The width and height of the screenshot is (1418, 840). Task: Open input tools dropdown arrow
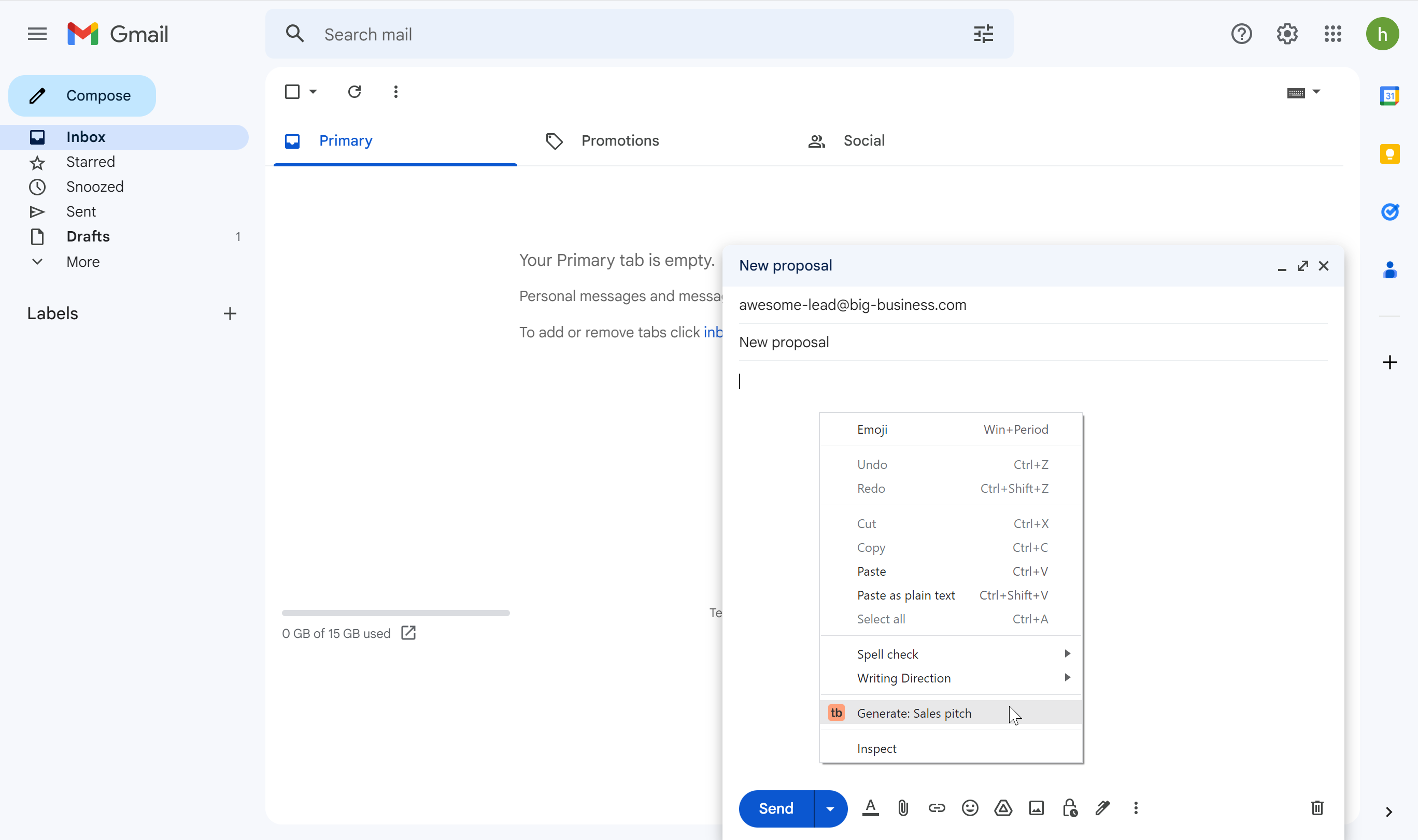point(1315,92)
